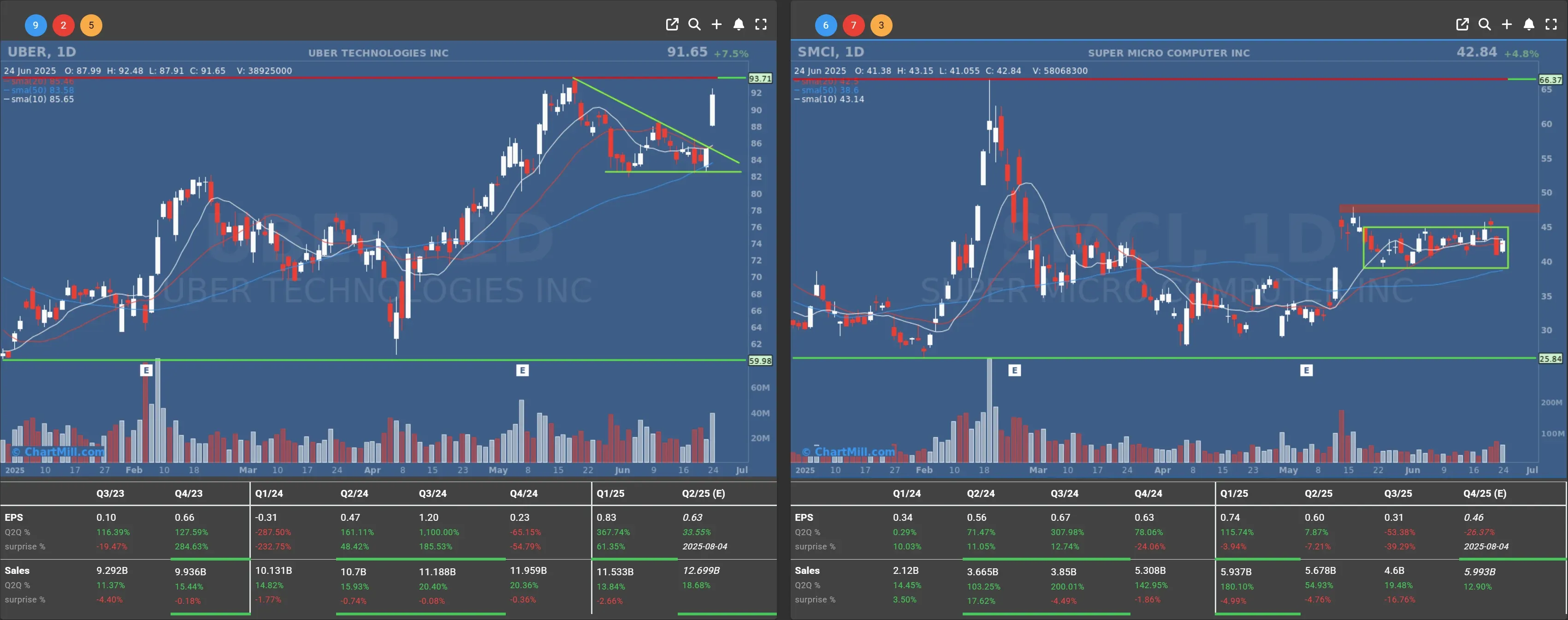Click the search magnifier on UBER panel
Image resolution: width=1568 pixels, height=620 pixels.
pyautogui.click(x=694, y=24)
